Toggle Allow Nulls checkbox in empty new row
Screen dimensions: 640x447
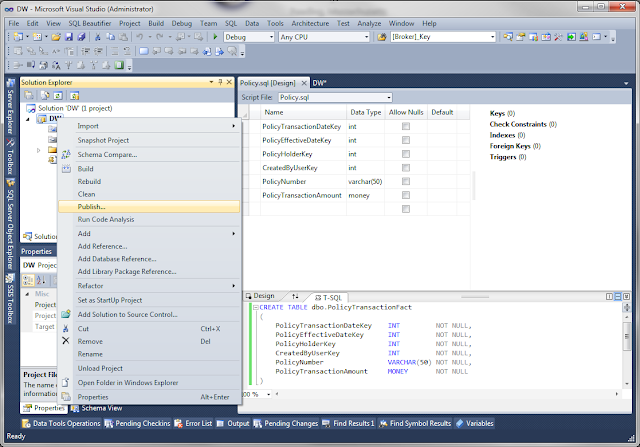(x=406, y=209)
